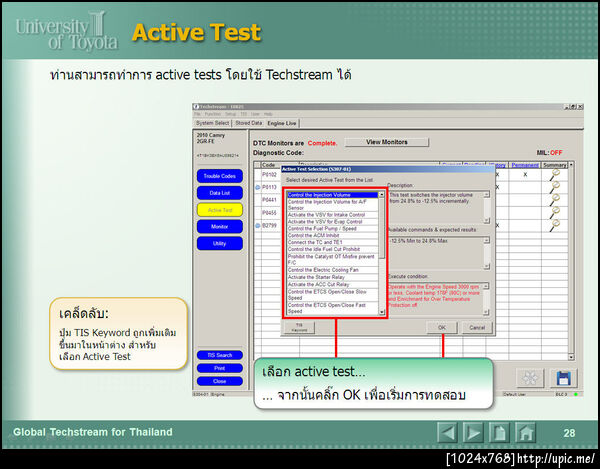600x469 pixels.
Task: Select Prohibit the Catalyst OT Misfire prevent F/C
Action: (x=333, y=259)
